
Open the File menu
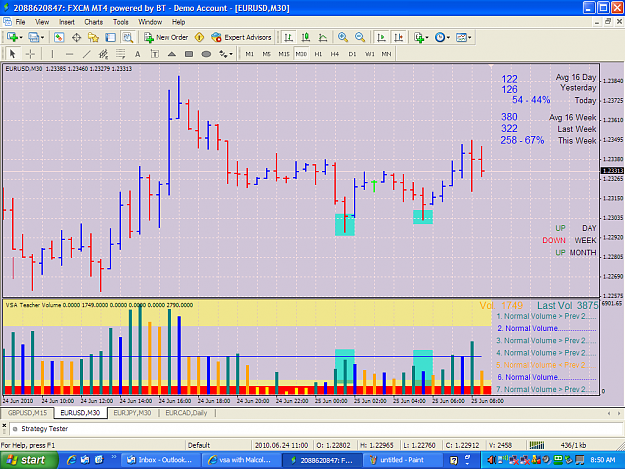[20, 22]
